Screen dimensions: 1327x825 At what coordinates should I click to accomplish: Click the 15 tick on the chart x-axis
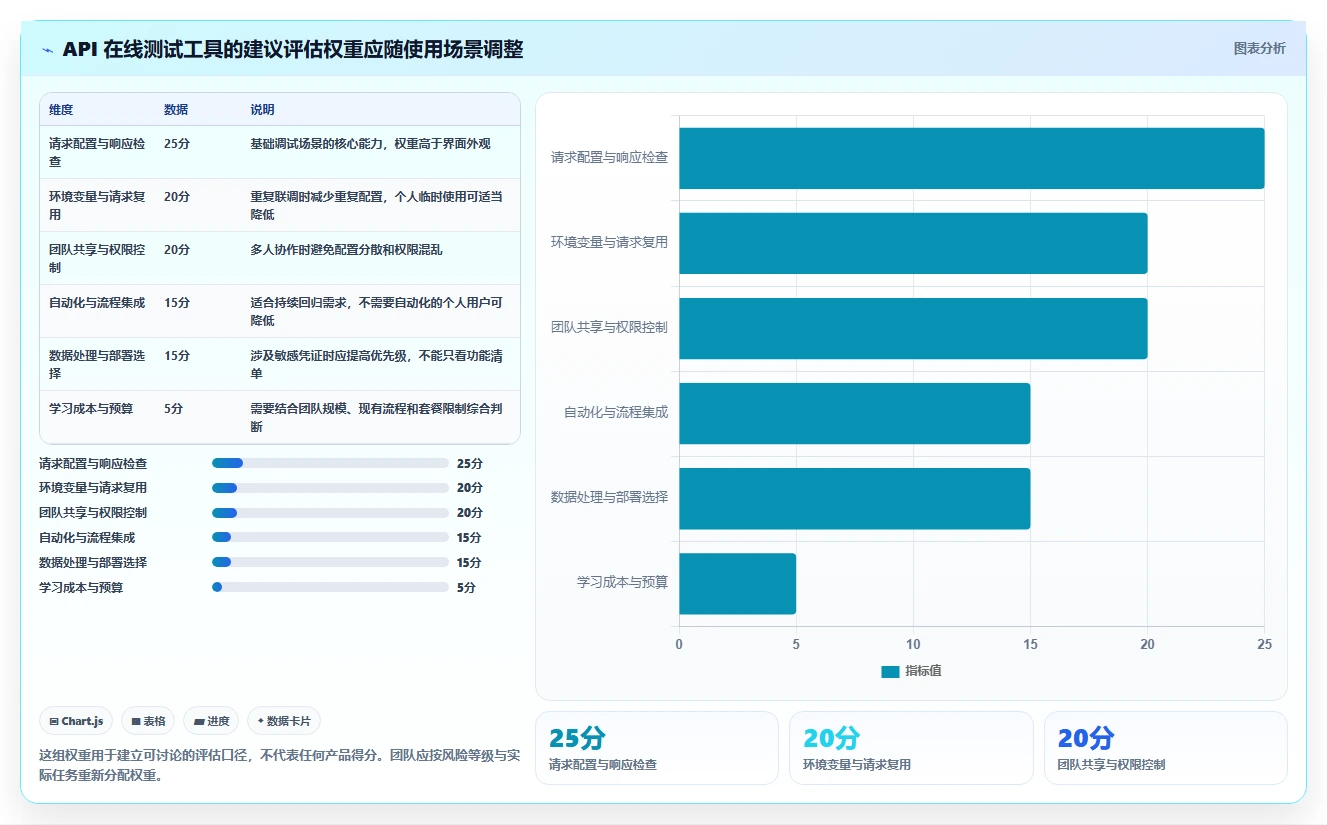[1030, 645]
